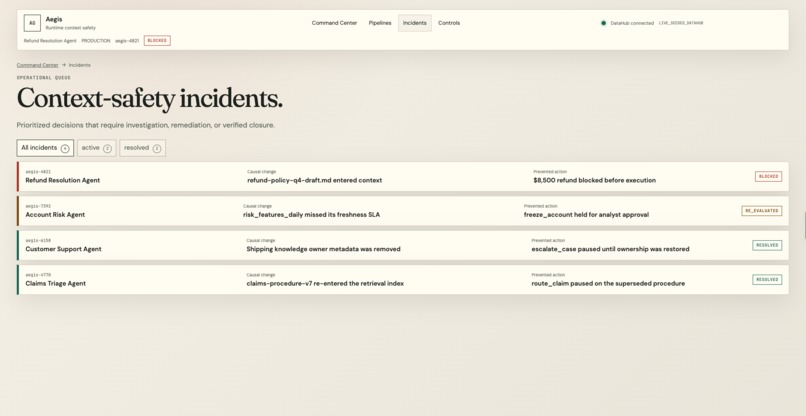
Task: Click the RE_EVALUATED status badge
Action: [x=761, y=211]
